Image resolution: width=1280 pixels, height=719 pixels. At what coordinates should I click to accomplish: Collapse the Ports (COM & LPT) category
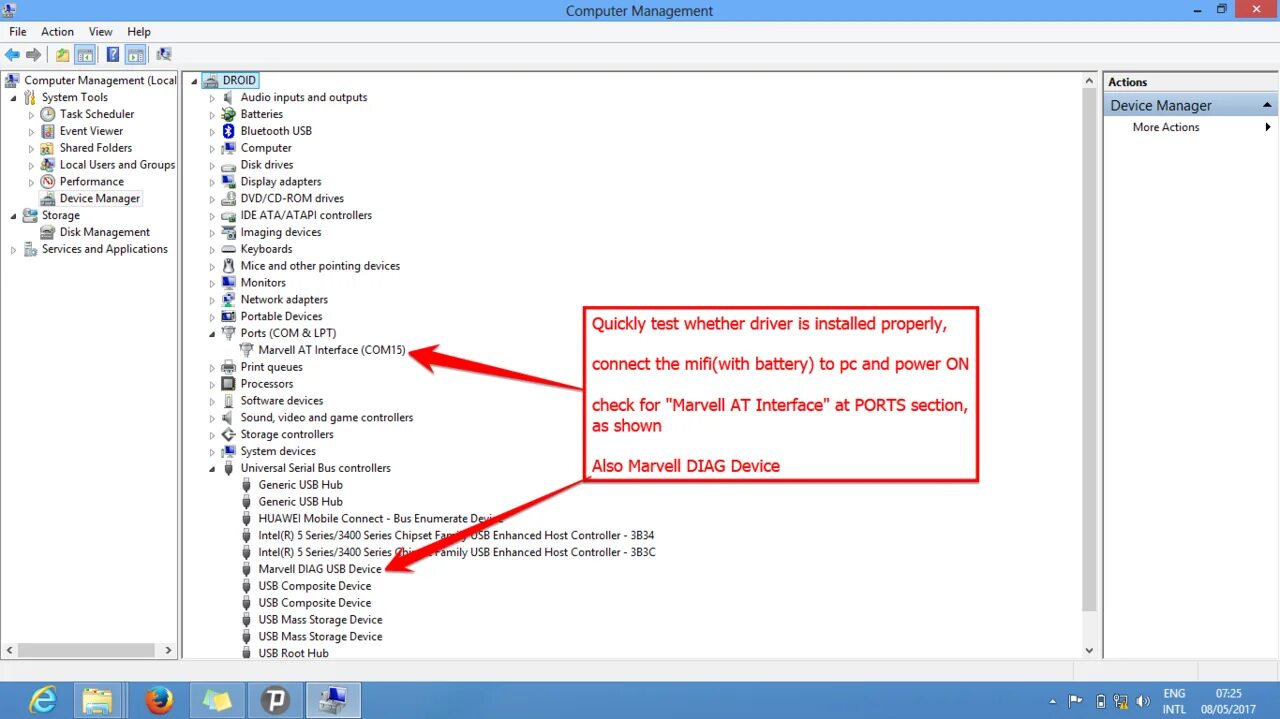pos(212,334)
